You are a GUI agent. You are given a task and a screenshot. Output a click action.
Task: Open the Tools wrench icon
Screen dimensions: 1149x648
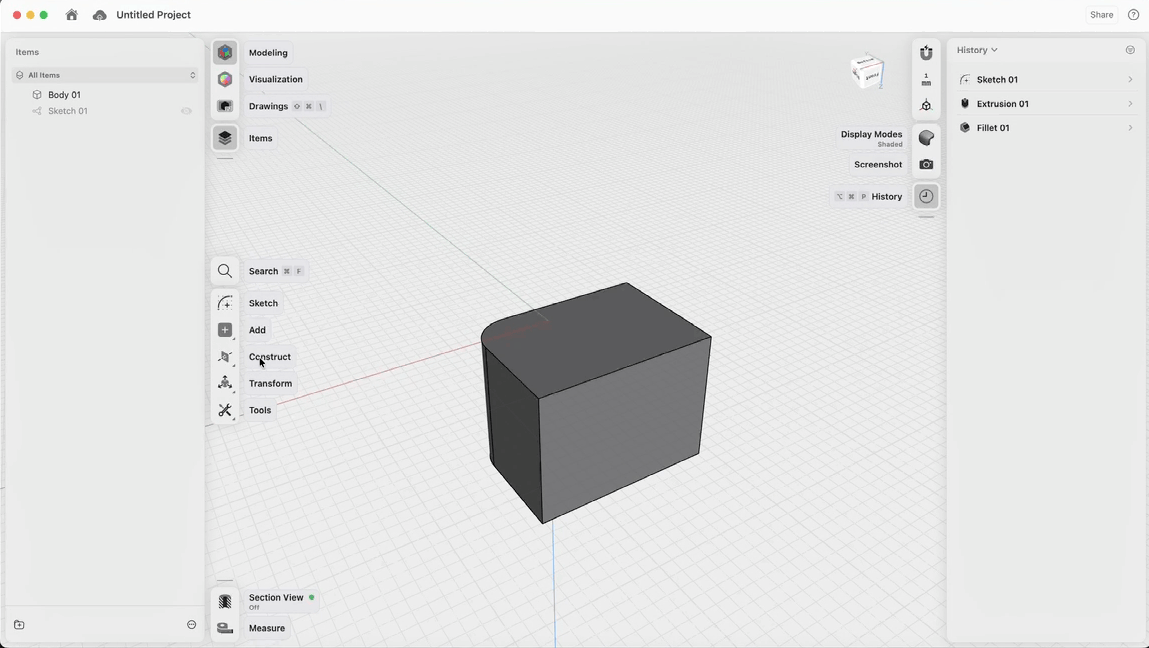[x=225, y=410]
